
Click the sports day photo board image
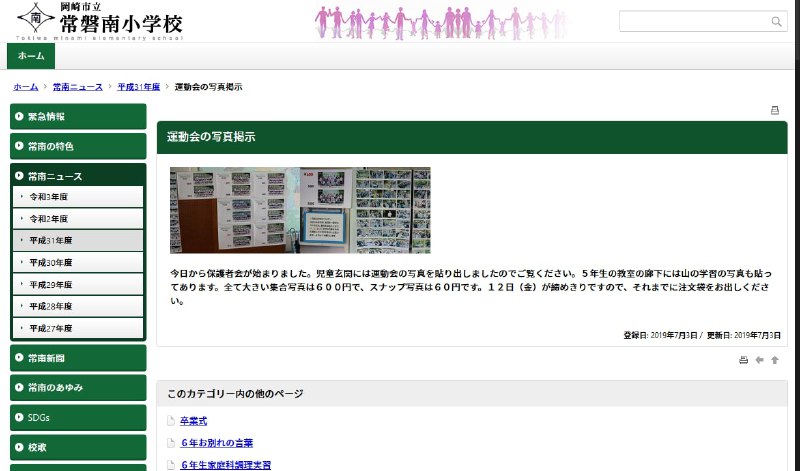[300, 210]
